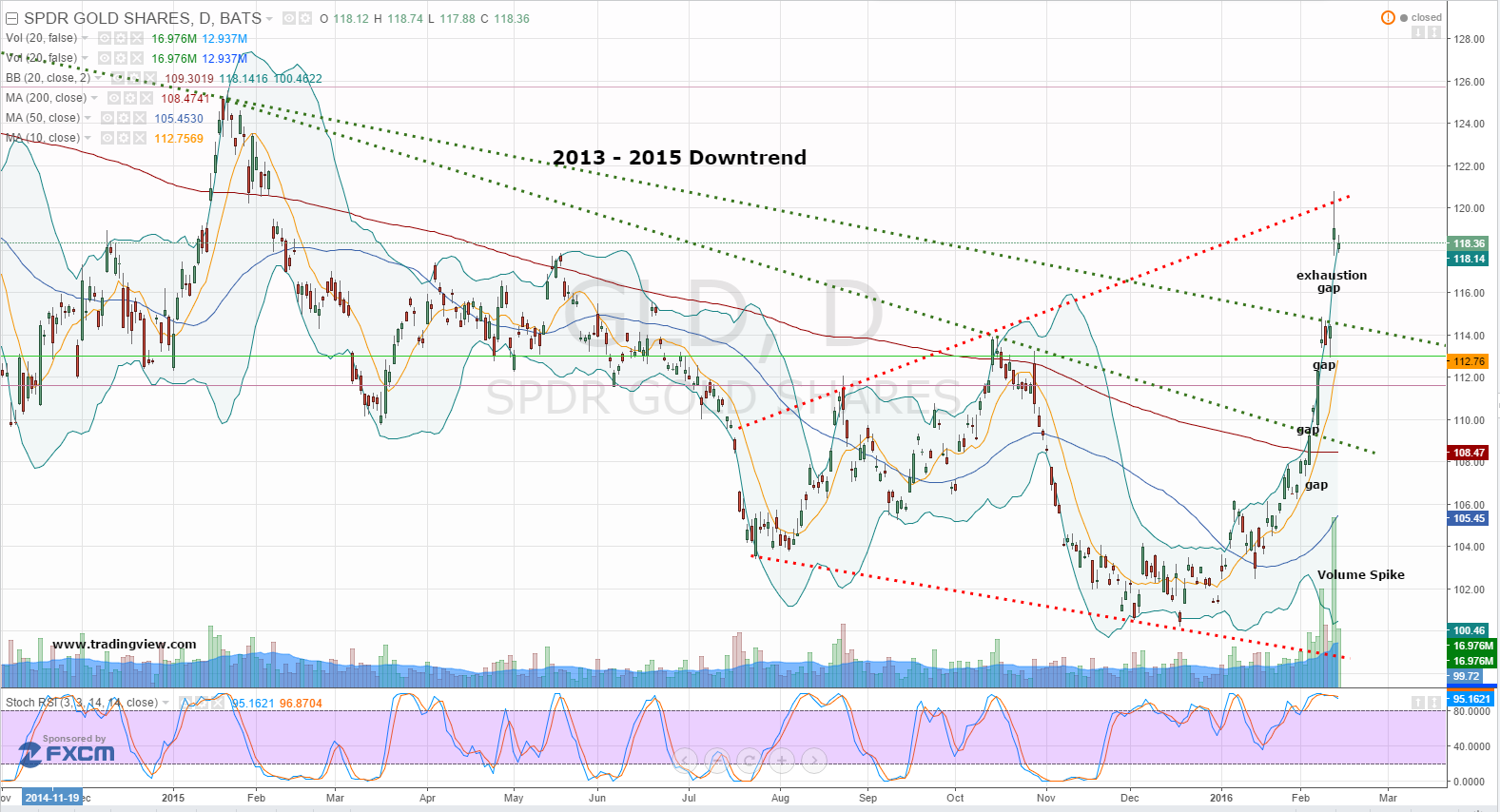This screenshot has height=812, width=1500.
Task: Hide the MA (200, close) indicator
Action: pos(114,98)
